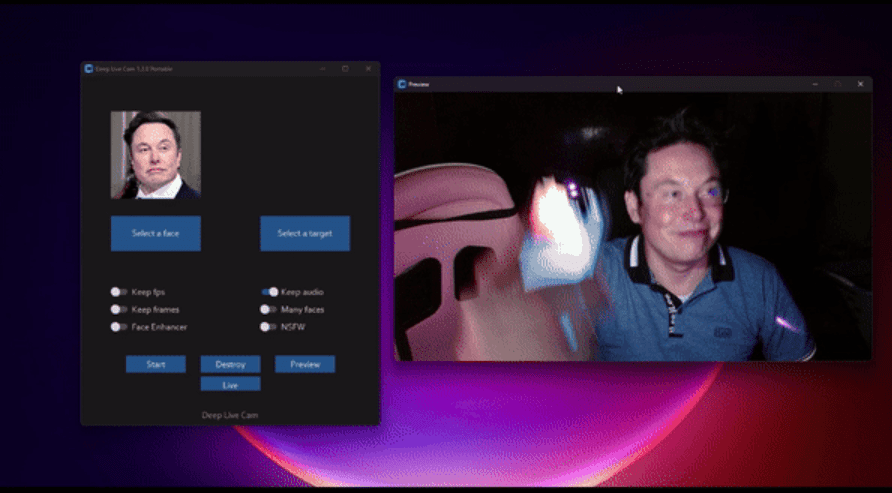The height and width of the screenshot is (493, 892).
Task: Disable the Keep audio switch
Action: (269, 292)
